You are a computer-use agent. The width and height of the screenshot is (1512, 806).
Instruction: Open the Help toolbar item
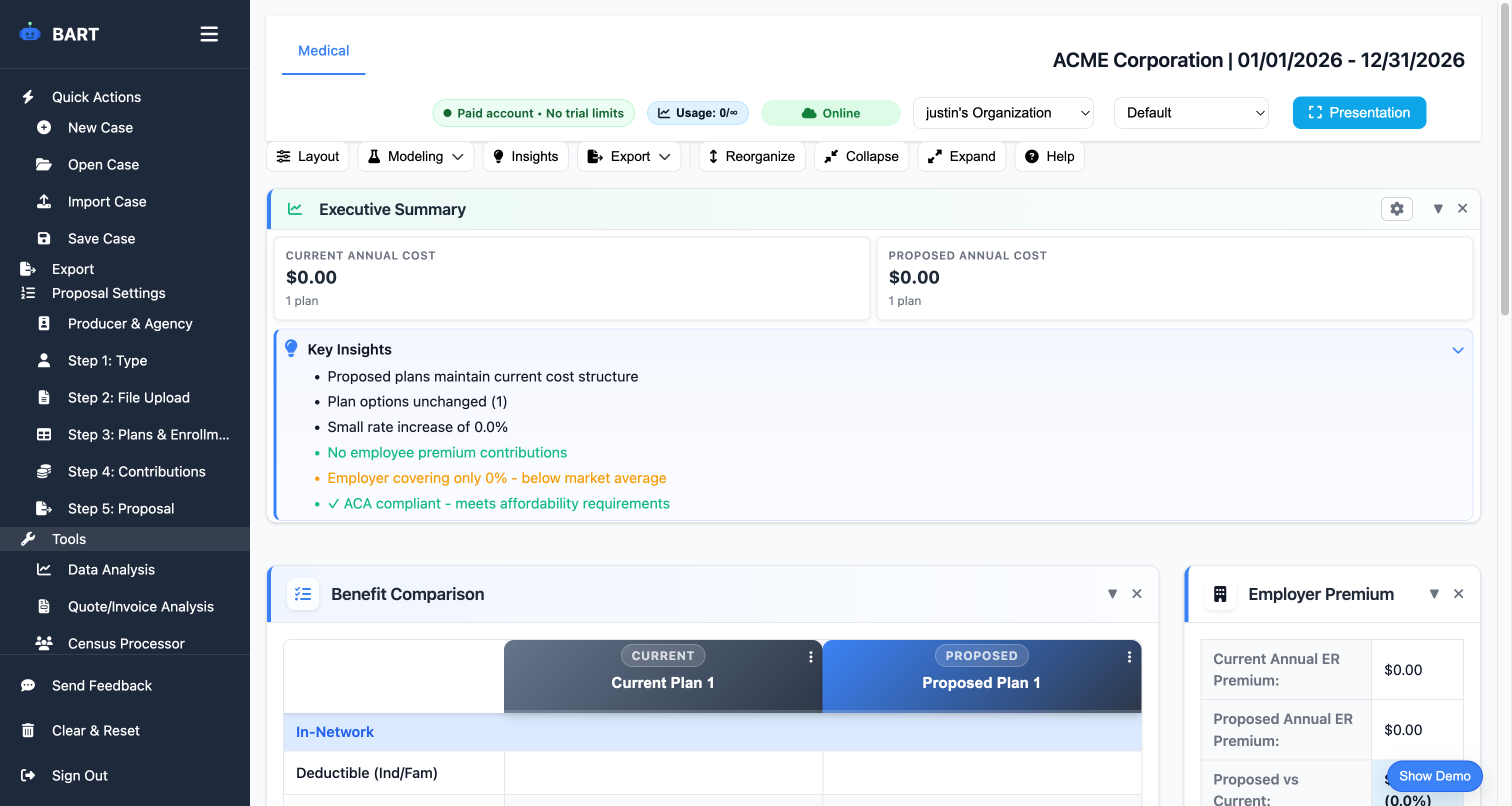(x=1049, y=156)
